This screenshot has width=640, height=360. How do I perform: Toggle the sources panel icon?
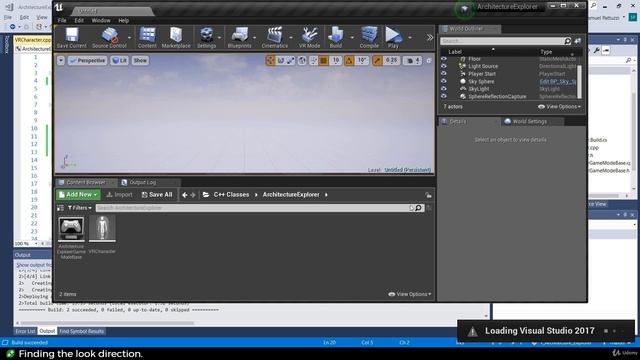click(x=60, y=208)
